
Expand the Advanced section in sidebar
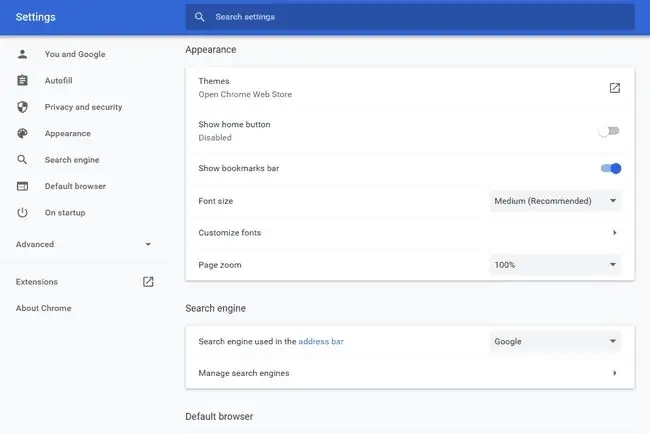pyautogui.click(x=83, y=244)
